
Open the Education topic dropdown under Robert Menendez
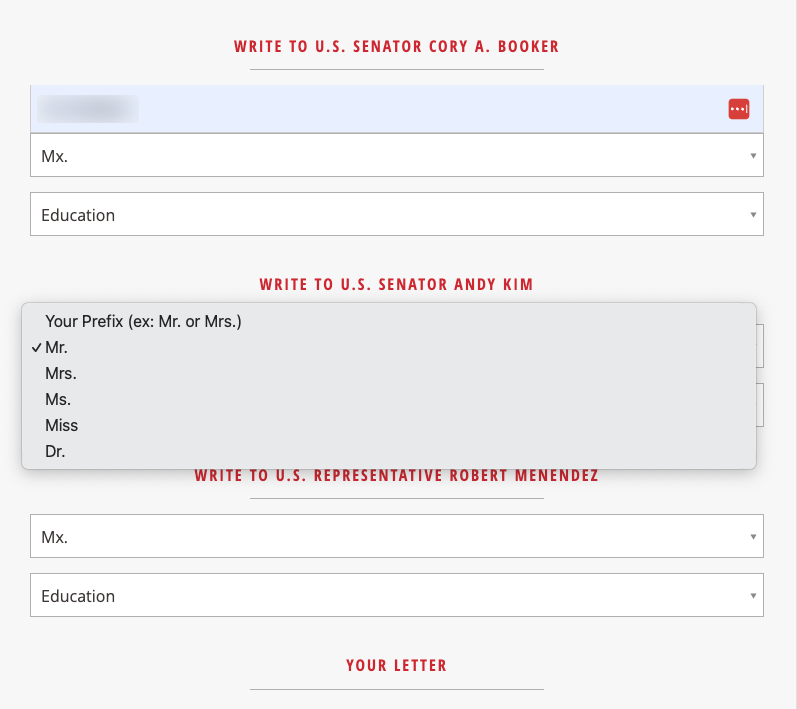coord(396,595)
